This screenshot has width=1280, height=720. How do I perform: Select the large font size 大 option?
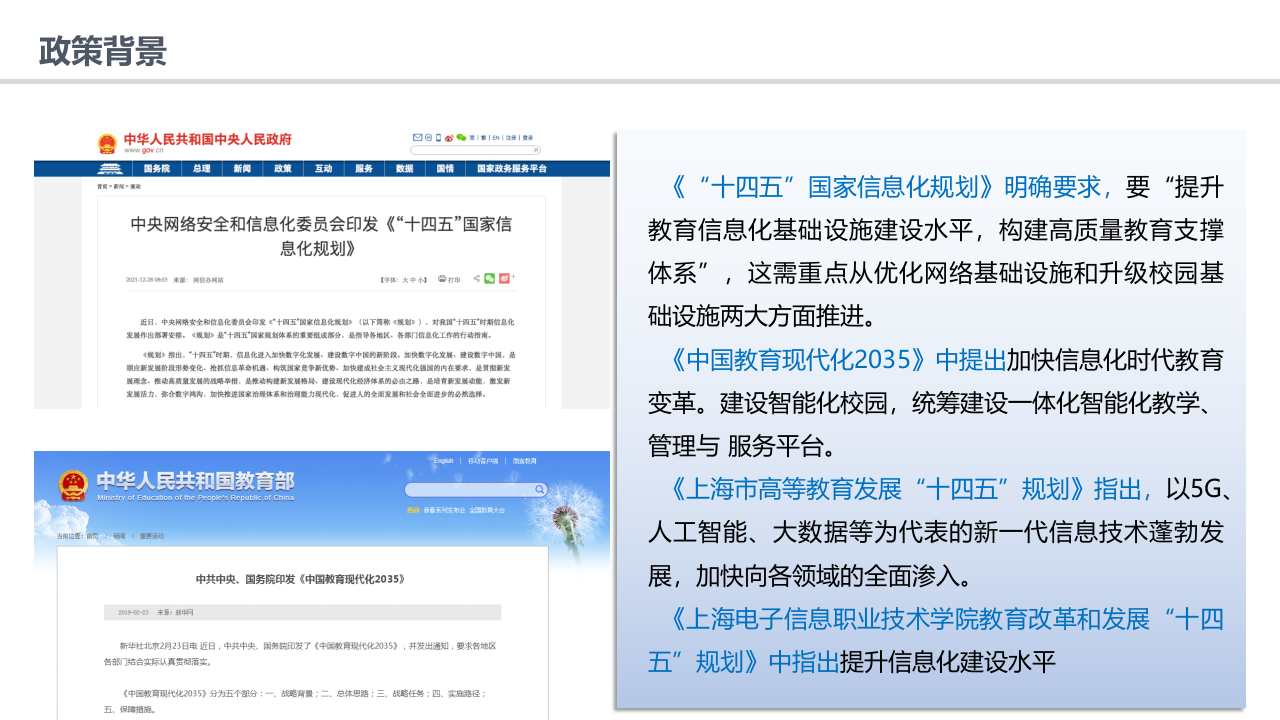click(403, 279)
